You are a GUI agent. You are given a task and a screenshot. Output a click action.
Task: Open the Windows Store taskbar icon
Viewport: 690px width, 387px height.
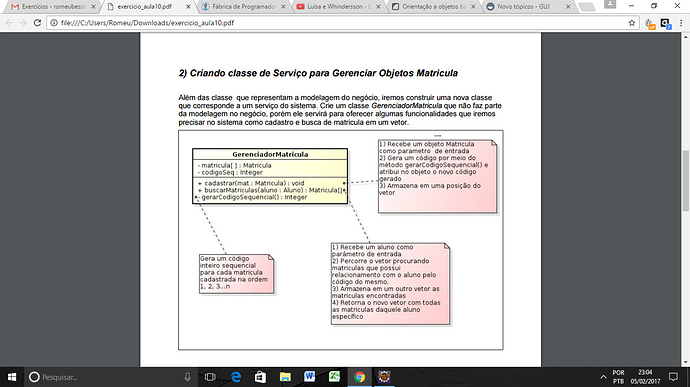pyautogui.click(x=261, y=377)
